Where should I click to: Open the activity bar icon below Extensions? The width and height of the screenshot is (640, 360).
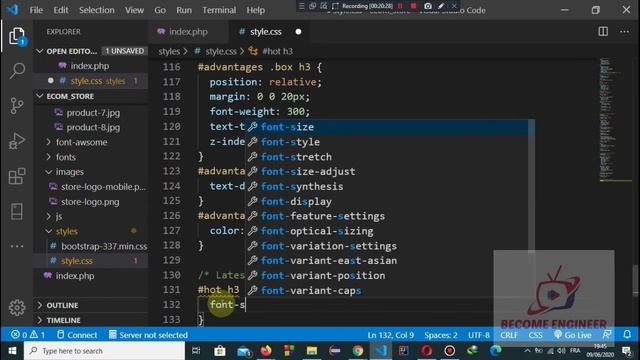17,211
